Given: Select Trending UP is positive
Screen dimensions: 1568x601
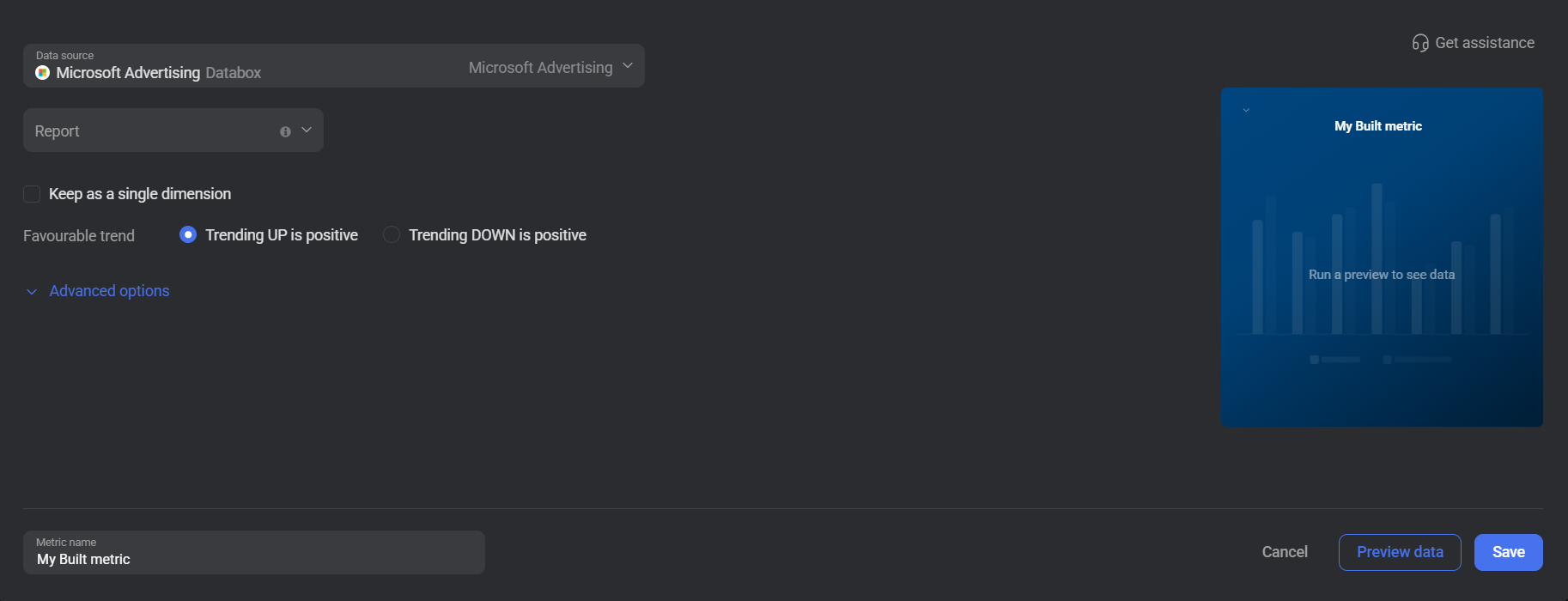Looking at the screenshot, I should tap(188, 234).
